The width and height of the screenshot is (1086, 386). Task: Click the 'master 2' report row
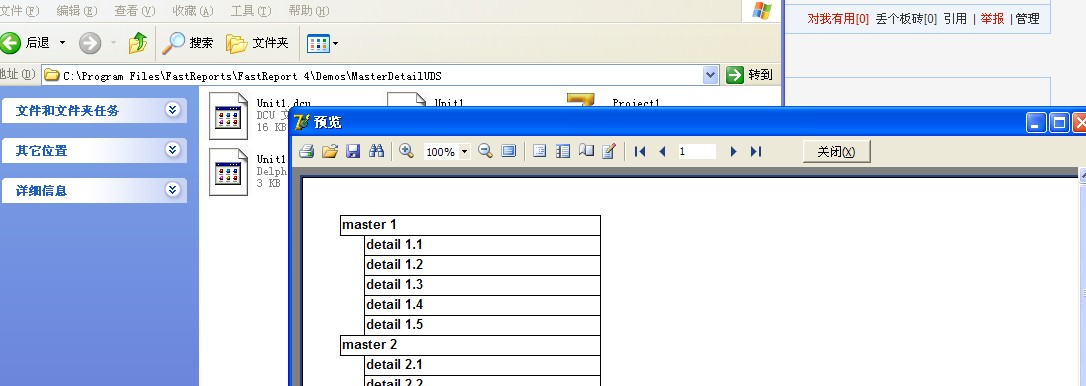[470, 345]
